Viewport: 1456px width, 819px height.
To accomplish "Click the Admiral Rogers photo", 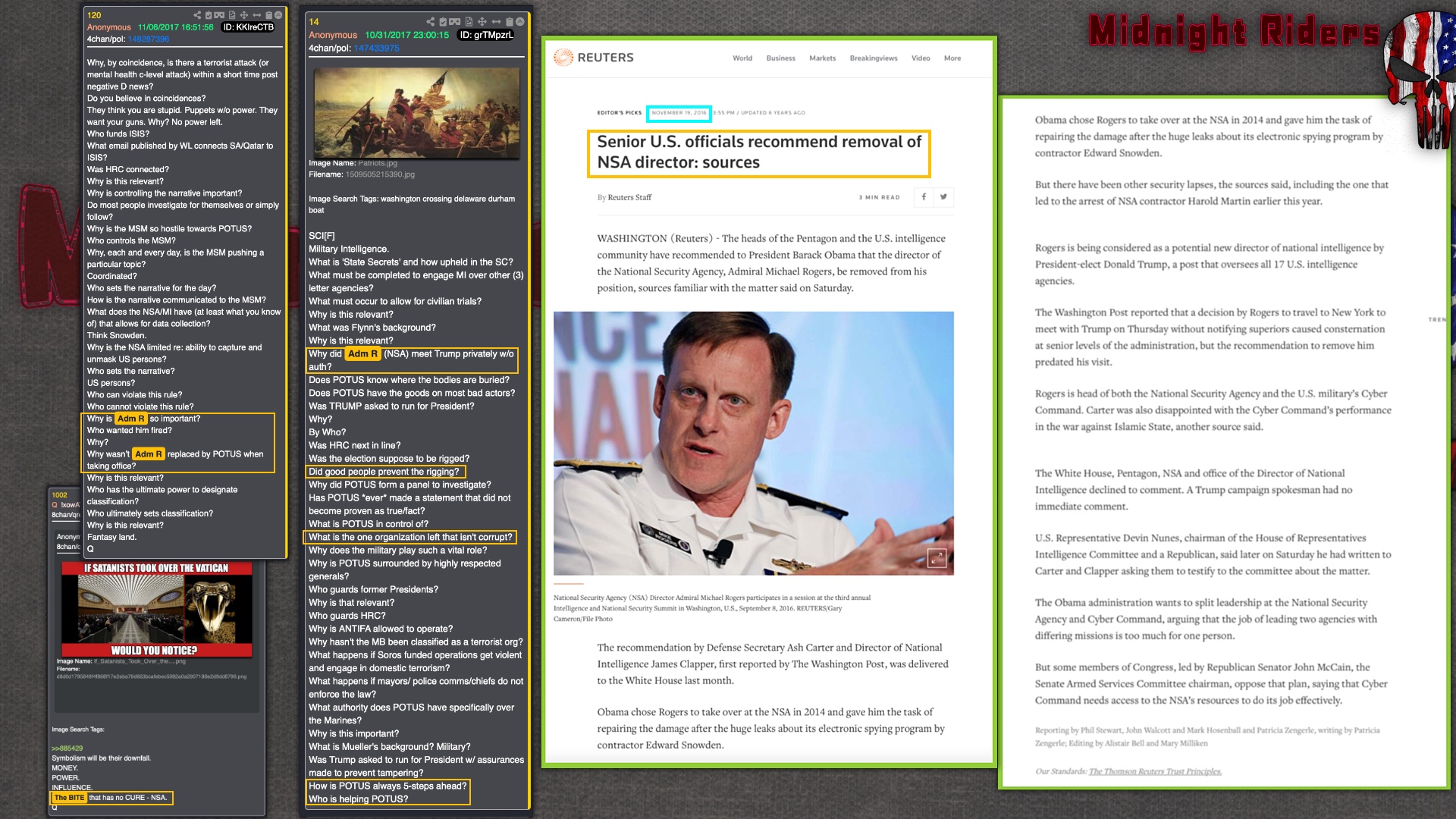I will (x=753, y=443).
